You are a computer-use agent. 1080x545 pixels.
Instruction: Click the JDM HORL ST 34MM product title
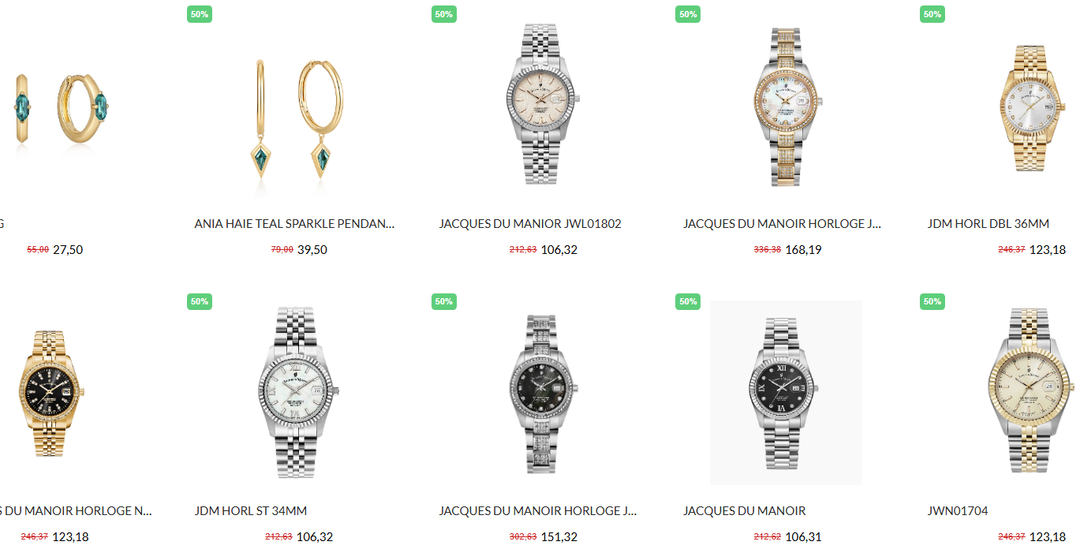point(251,511)
